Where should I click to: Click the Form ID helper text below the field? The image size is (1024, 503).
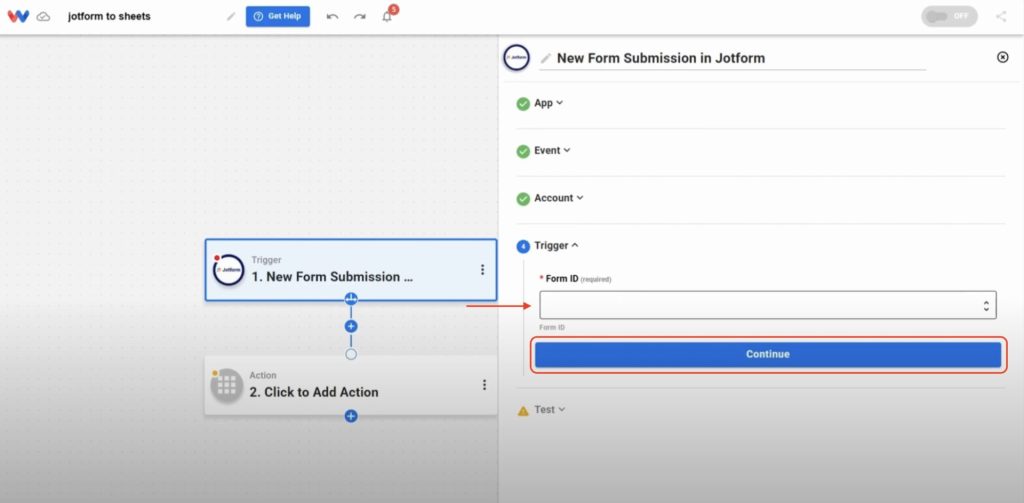click(x=552, y=327)
